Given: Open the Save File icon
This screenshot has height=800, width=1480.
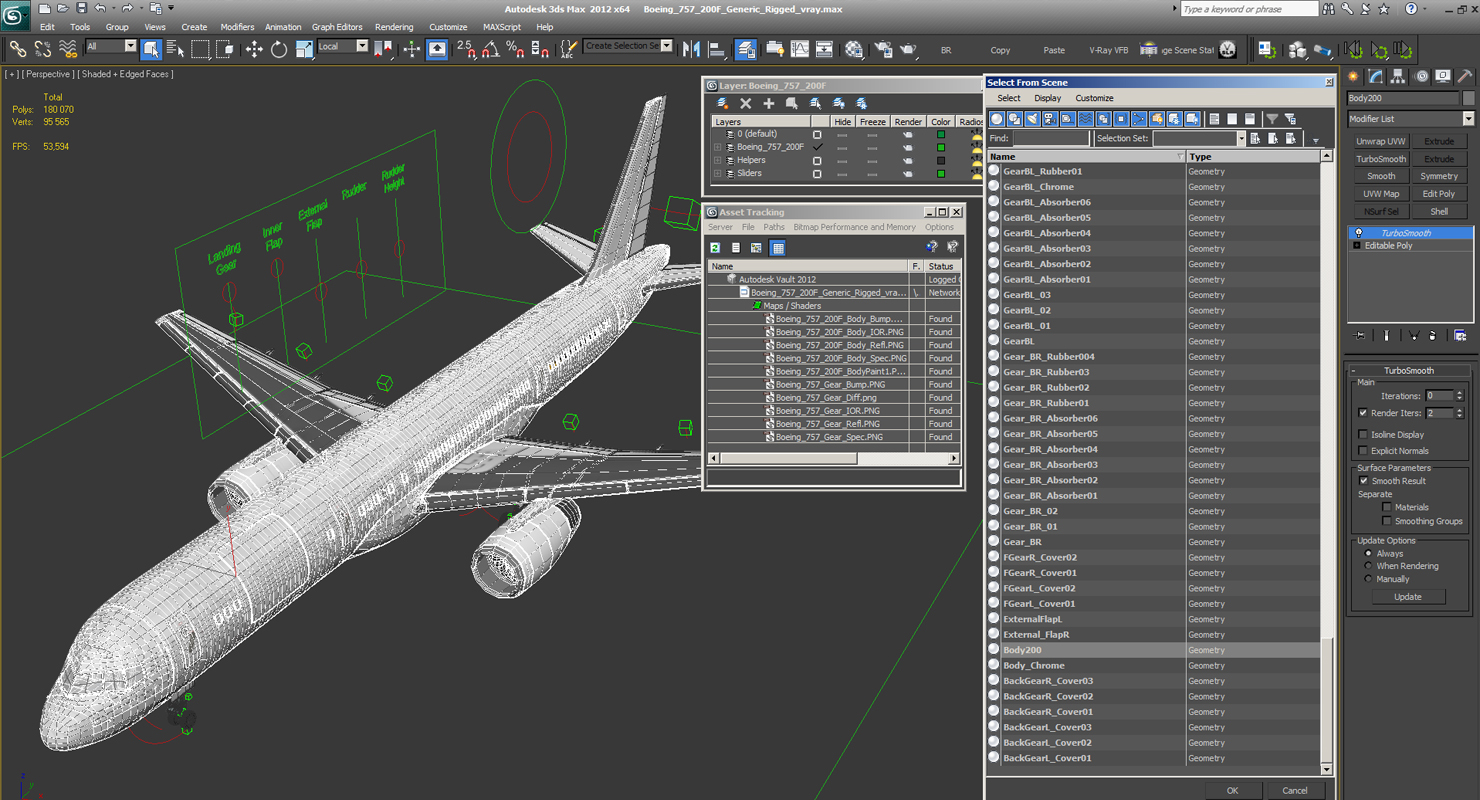Looking at the screenshot, I should pos(81,8).
